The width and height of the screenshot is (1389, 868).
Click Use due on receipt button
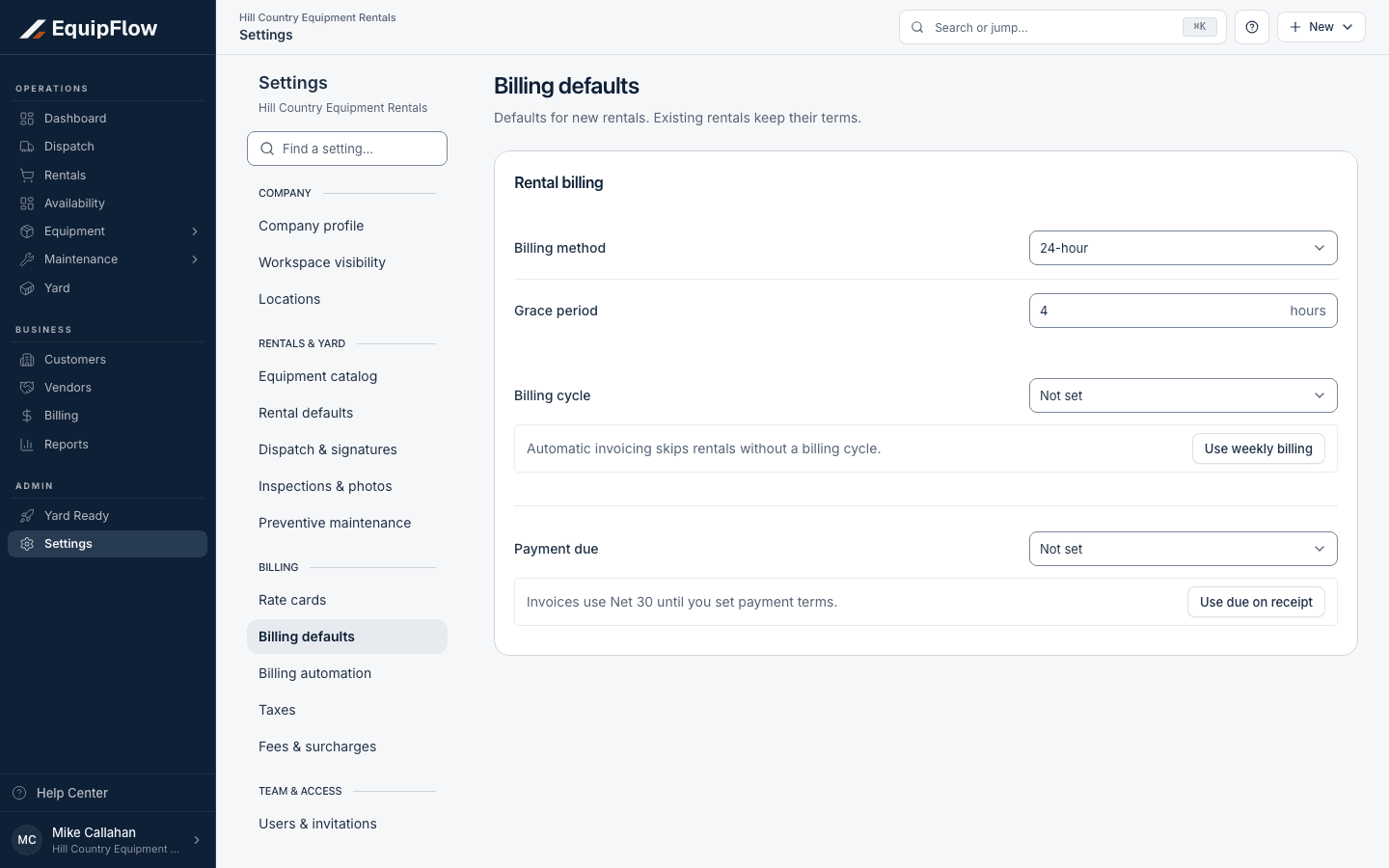[1256, 602]
